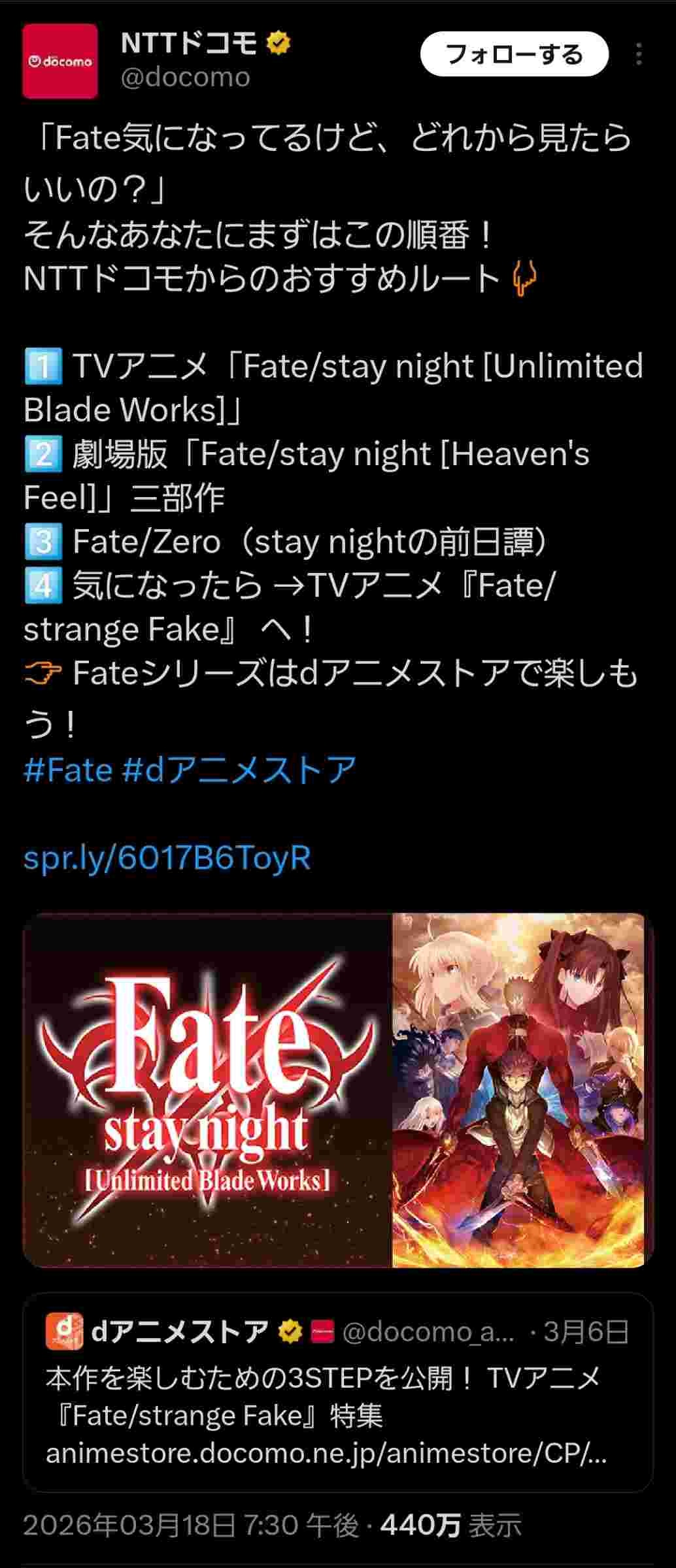Open the Fate/stay night logo image
The image size is (676, 1568).
[x=208, y=1090]
